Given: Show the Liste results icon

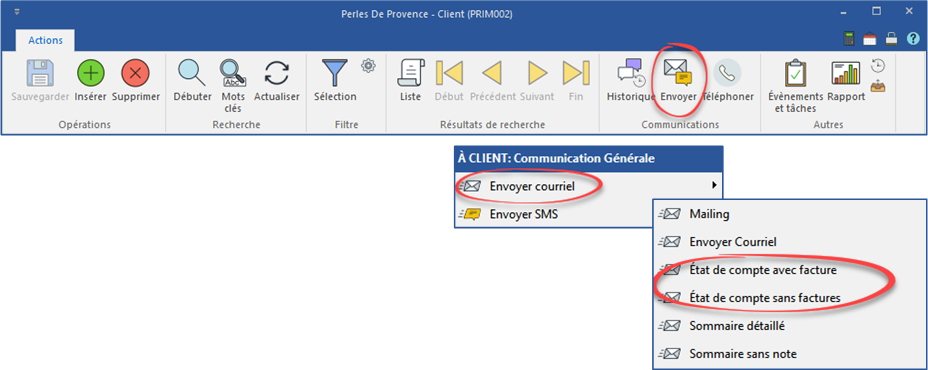Looking at the screenshot, I should click(x=410, y=73).
